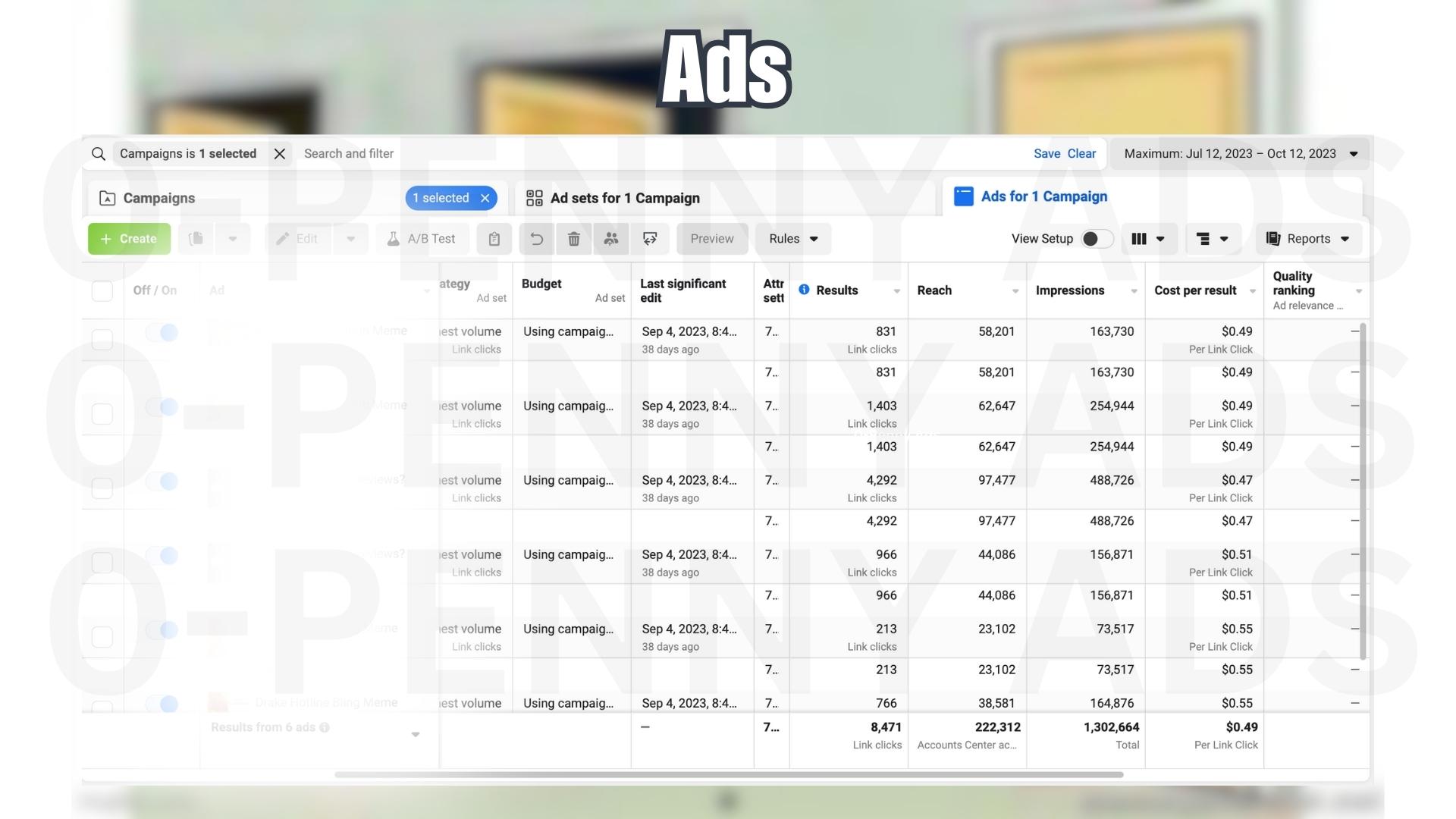
Task: Click the horizontal scrollbar at table bottom
Action: tap(728, 775)
